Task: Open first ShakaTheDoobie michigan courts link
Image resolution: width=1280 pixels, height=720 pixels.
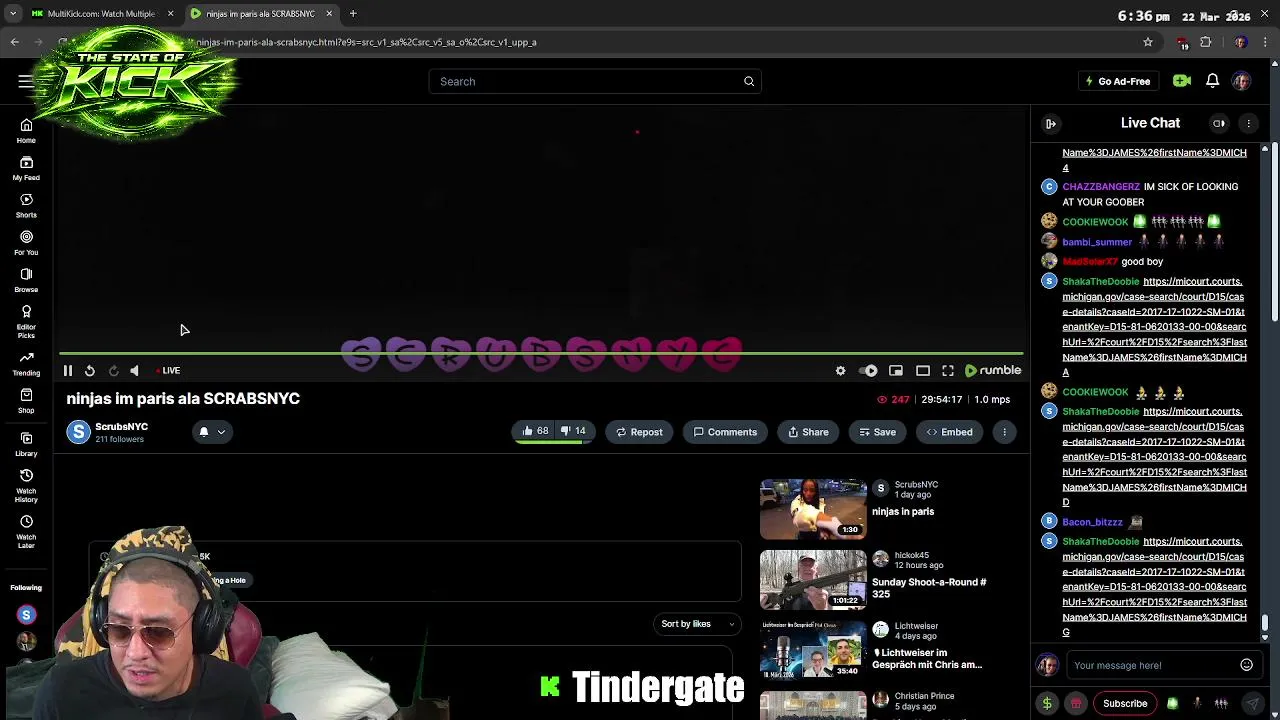Action: [x=1154, y=327]
